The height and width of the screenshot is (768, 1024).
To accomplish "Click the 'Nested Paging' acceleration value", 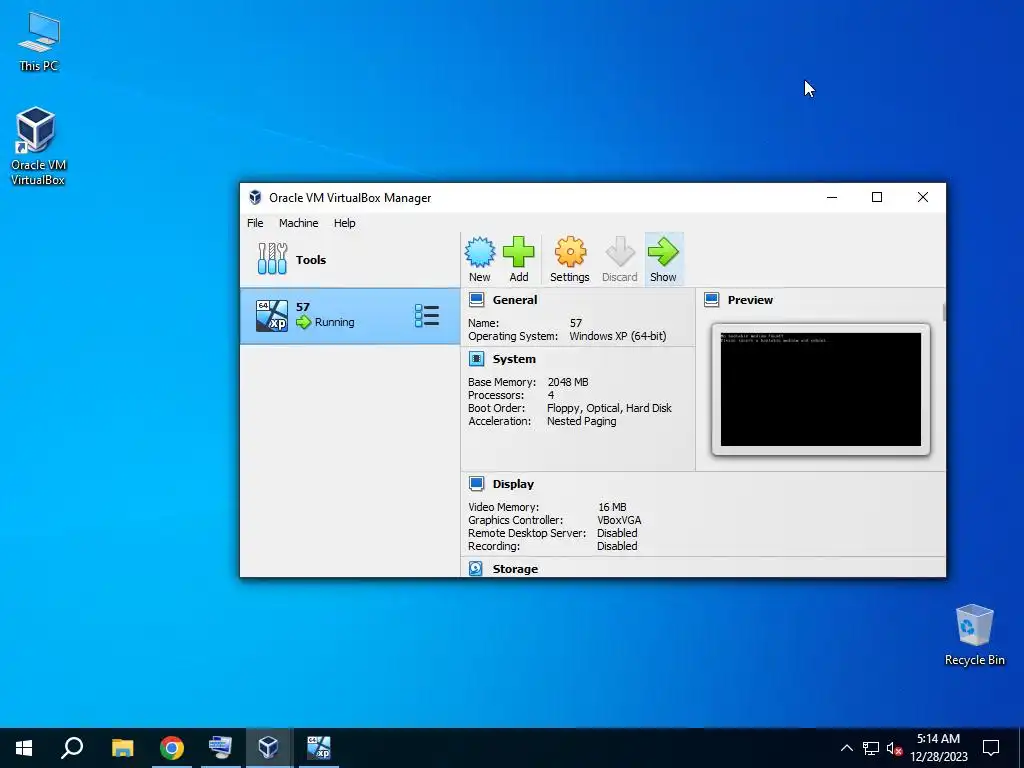I will click(x=581, y=421).
